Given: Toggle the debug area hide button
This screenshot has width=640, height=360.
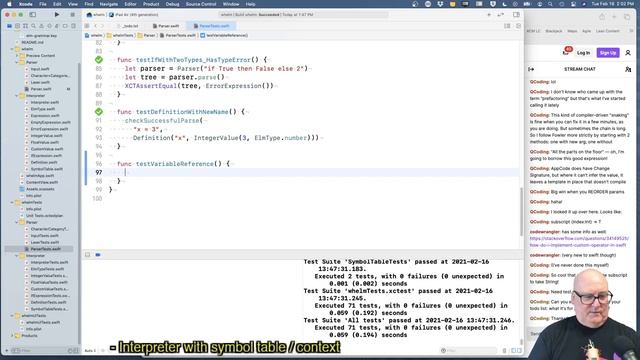Looking at the screenshot, I should pyautogui.click(x=87, y=255).
